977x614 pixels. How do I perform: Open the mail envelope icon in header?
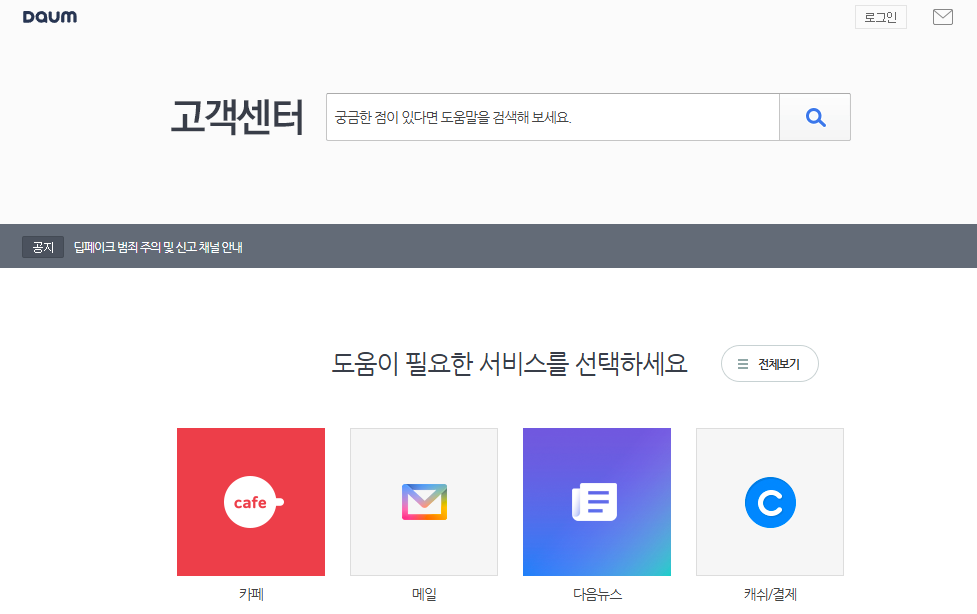coord(943,17)
